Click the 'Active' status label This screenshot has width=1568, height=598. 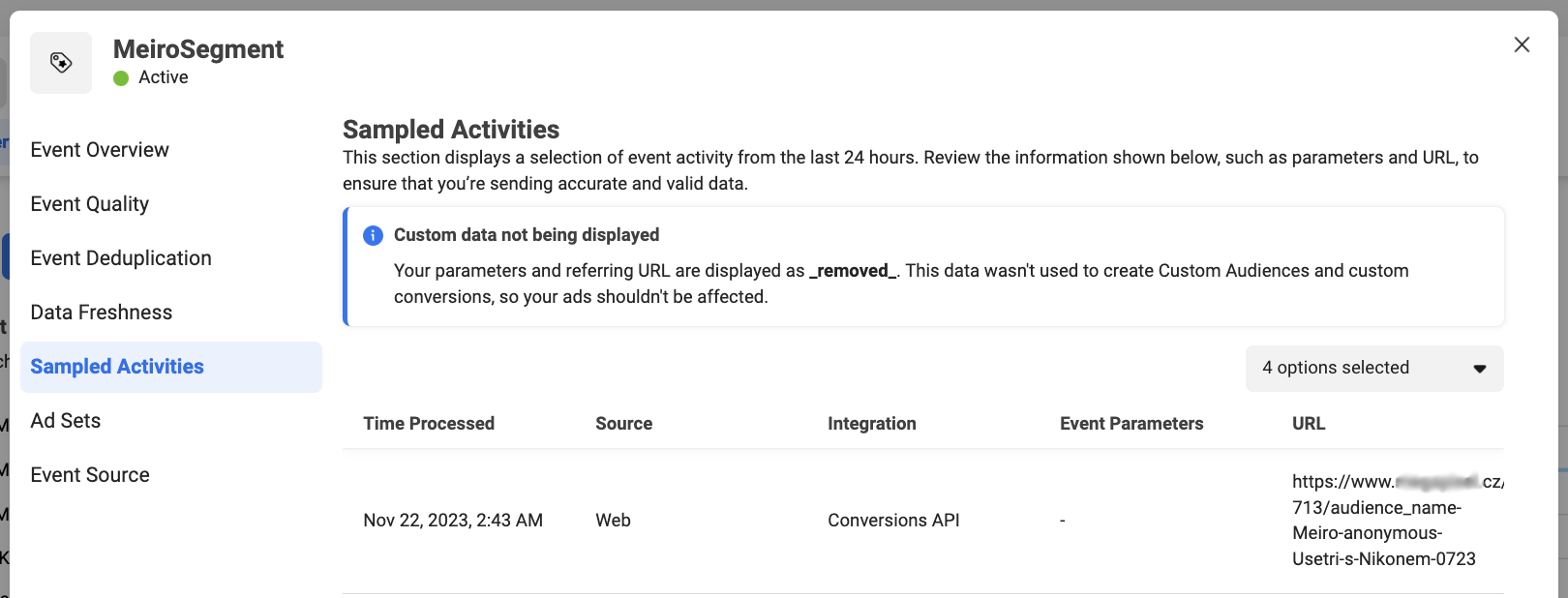(164, 77)
